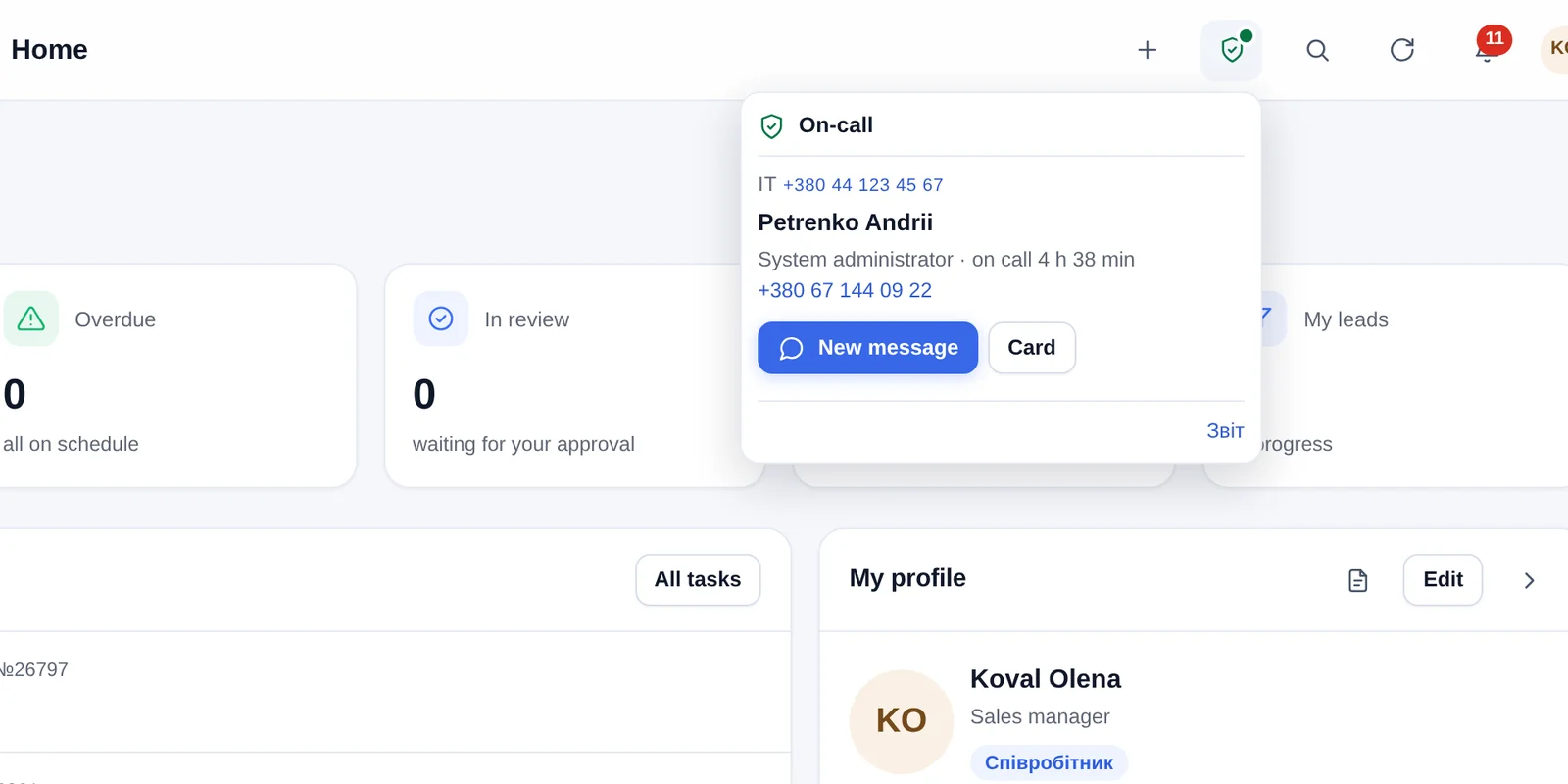Click the In review checkmark icon
Image resolution: width=1568 pixels, height=784 pixels.
point(441,318)
